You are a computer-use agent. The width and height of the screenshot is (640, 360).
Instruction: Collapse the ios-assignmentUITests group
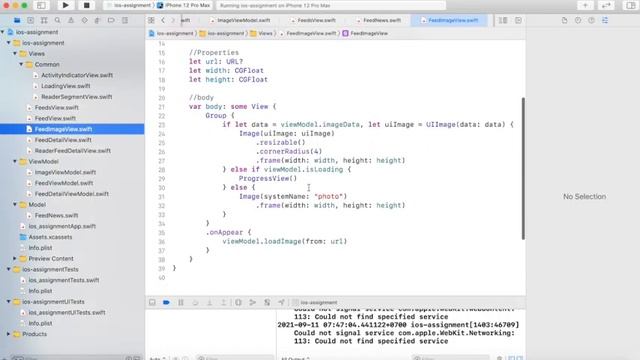point(9,302)
